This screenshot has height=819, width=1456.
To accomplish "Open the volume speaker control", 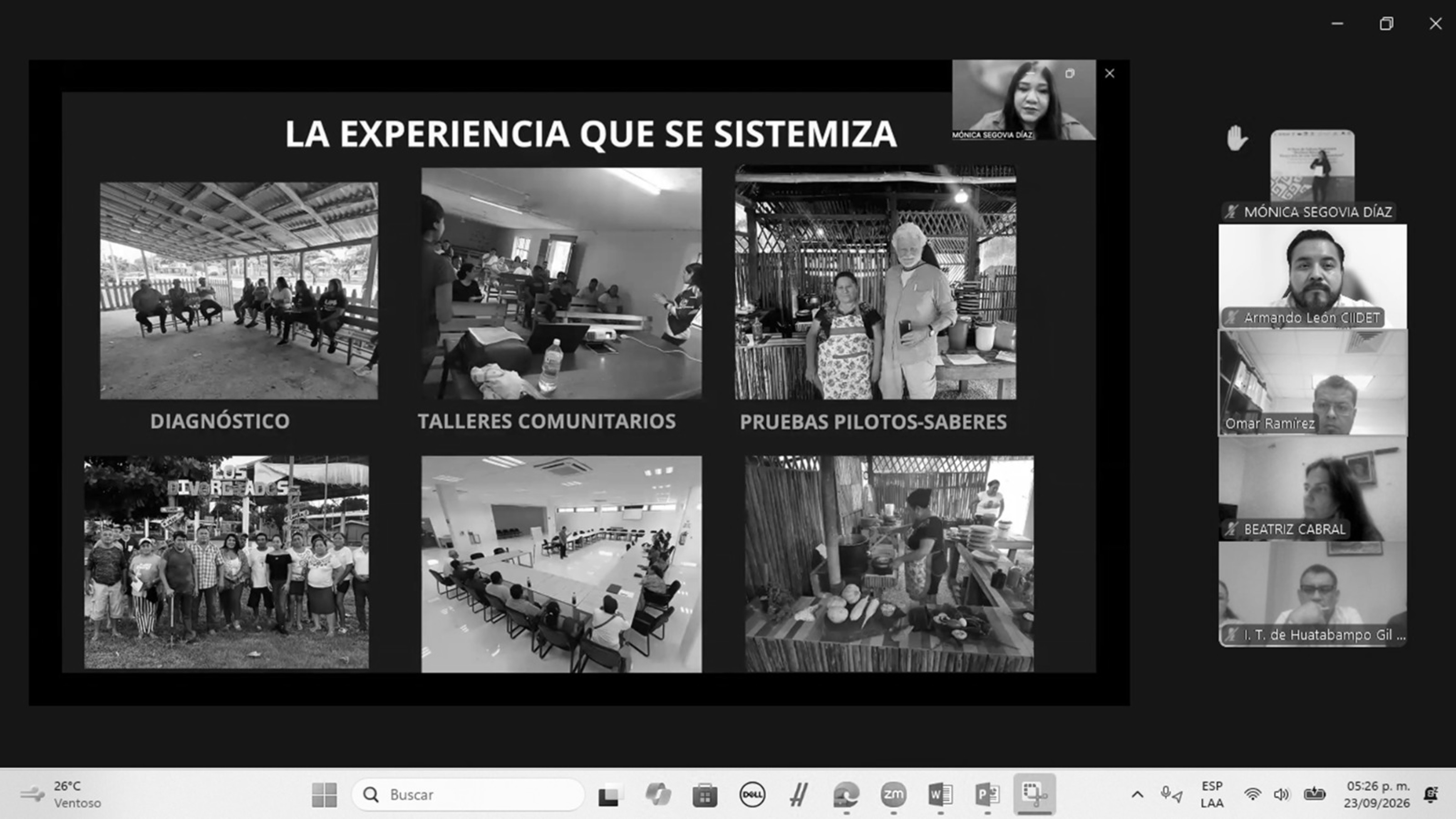I will point(1281,795).
